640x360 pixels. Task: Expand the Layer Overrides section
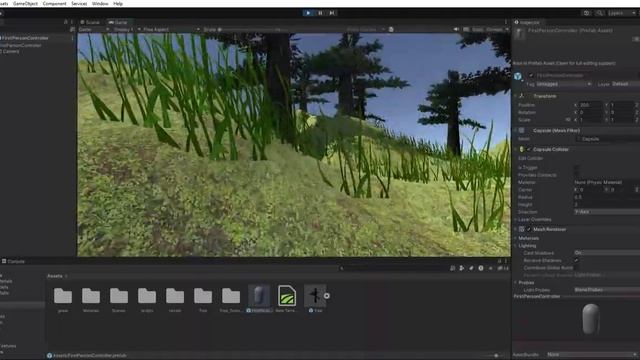534,219
